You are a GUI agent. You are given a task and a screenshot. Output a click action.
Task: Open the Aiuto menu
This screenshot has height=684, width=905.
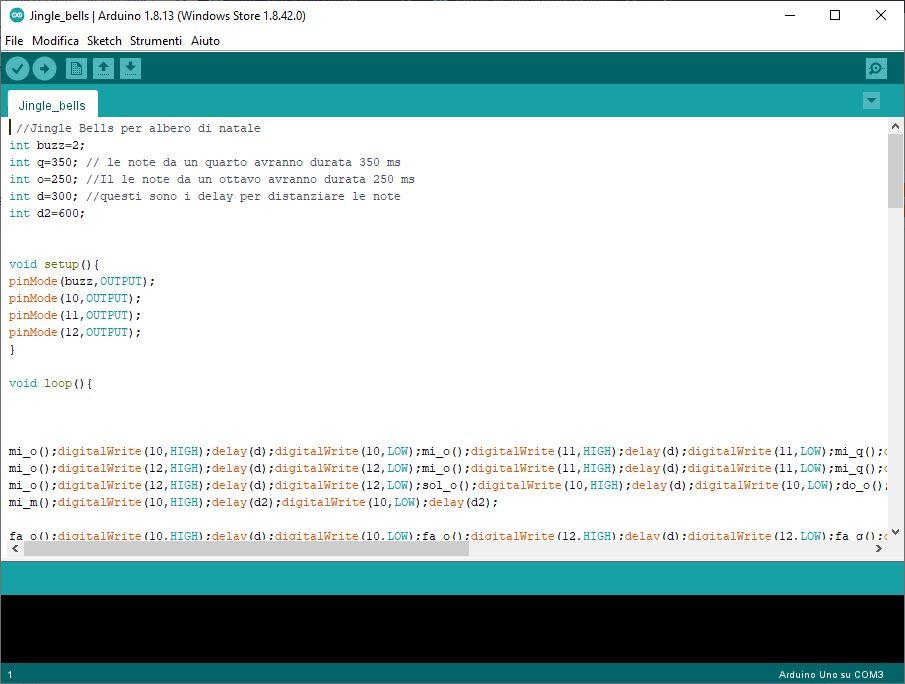tap(205, 41)
